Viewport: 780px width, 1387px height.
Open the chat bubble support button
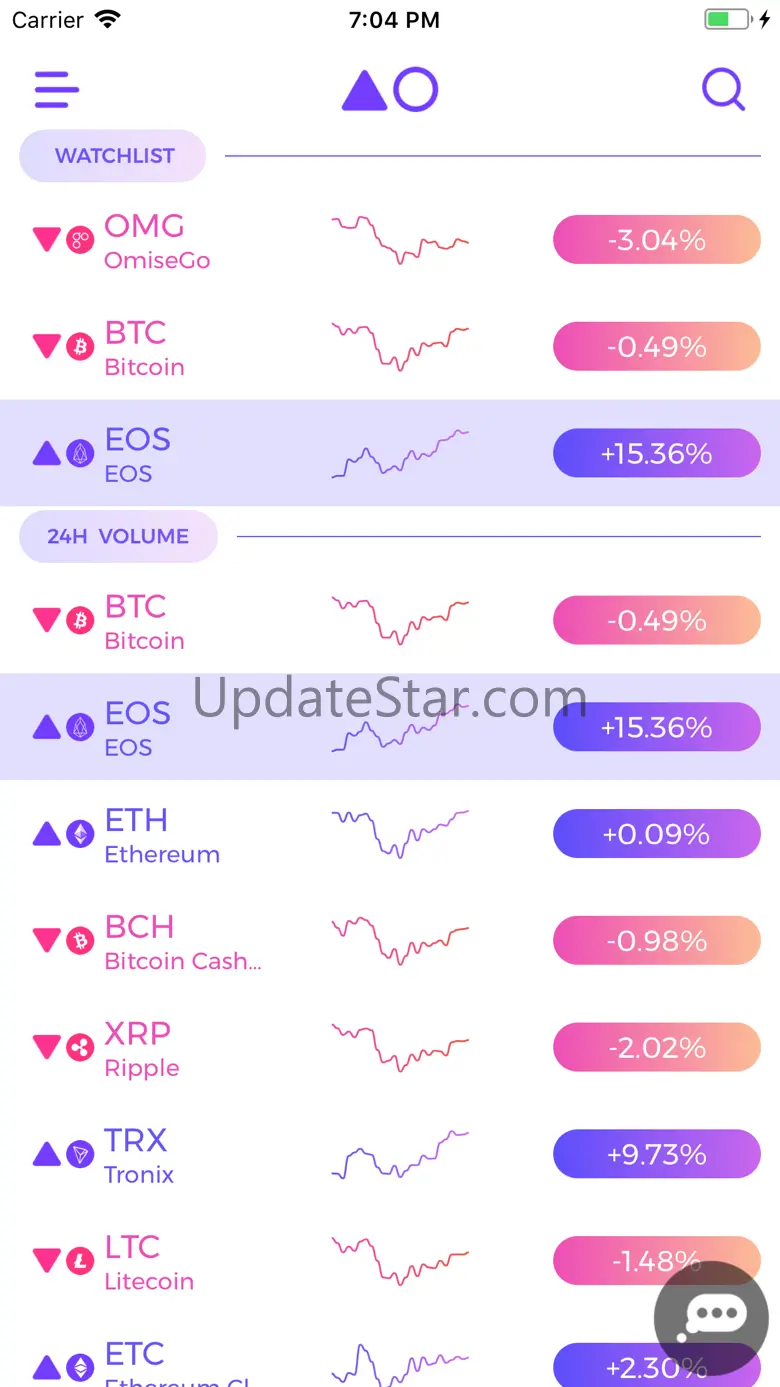tap(711, 1318)
